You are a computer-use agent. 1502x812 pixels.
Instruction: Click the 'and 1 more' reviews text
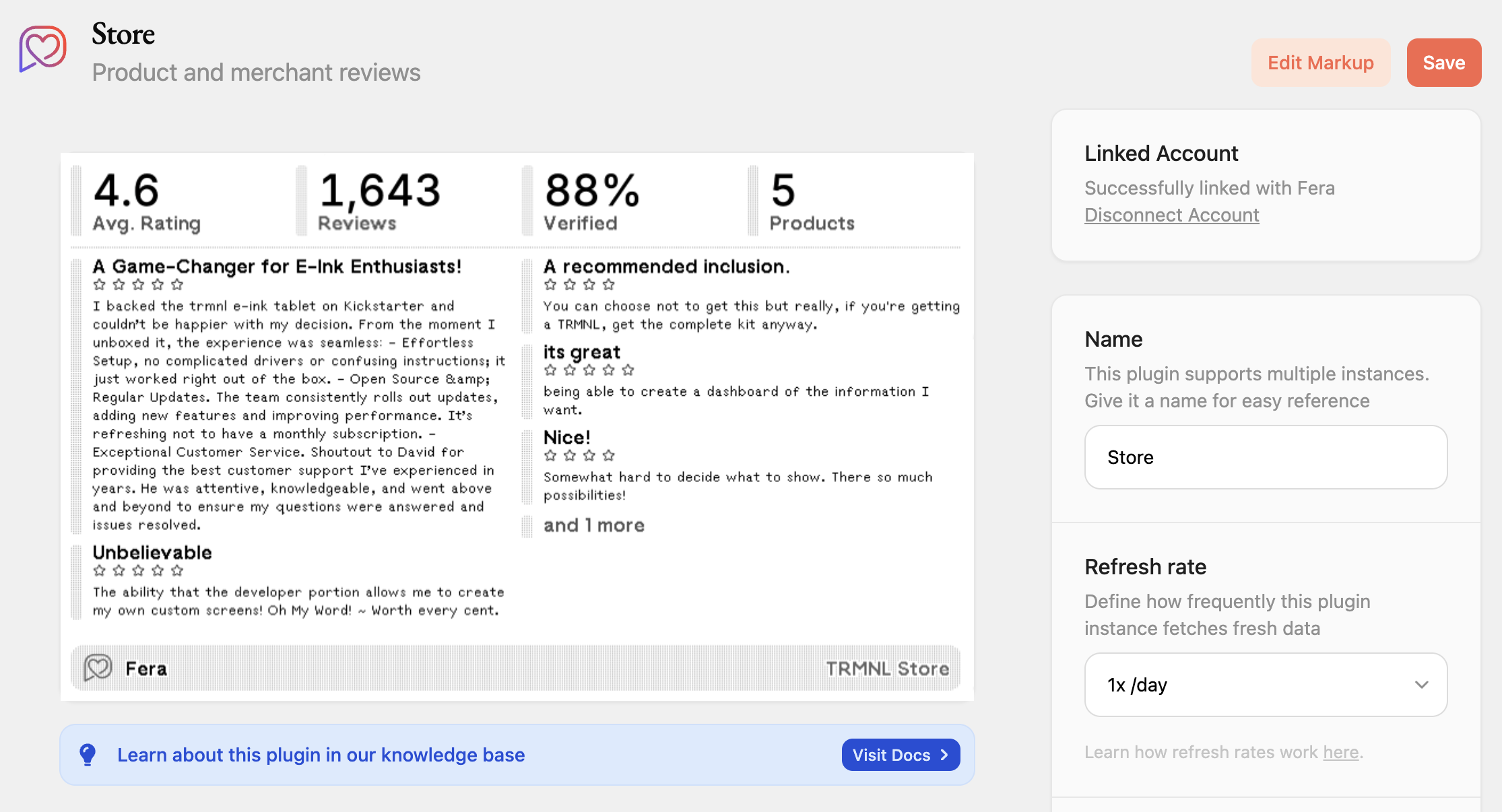tap(593, 525)
